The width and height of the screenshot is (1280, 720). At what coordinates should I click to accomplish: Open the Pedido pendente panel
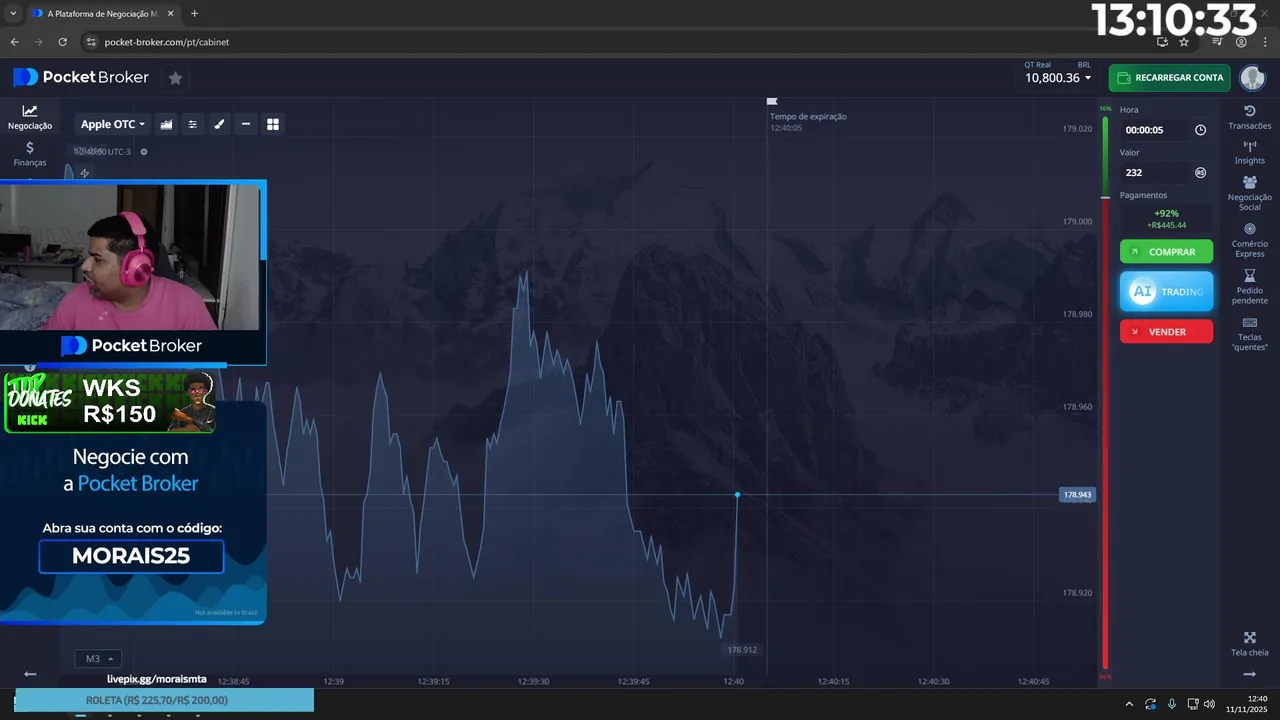coord(1249,287)
